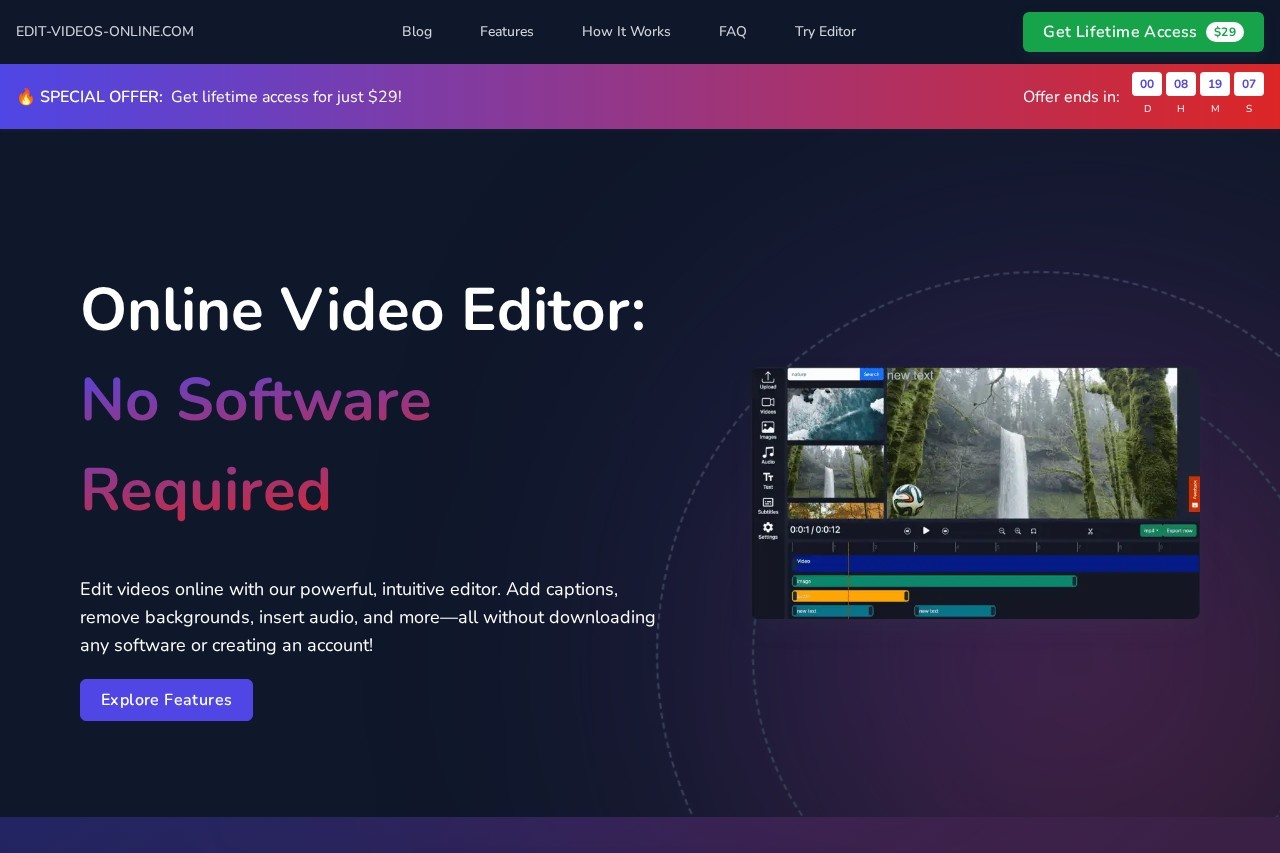1280x853 pixels.
Task: Open the How It Works navigation item
Action: [x=626, y=31]
